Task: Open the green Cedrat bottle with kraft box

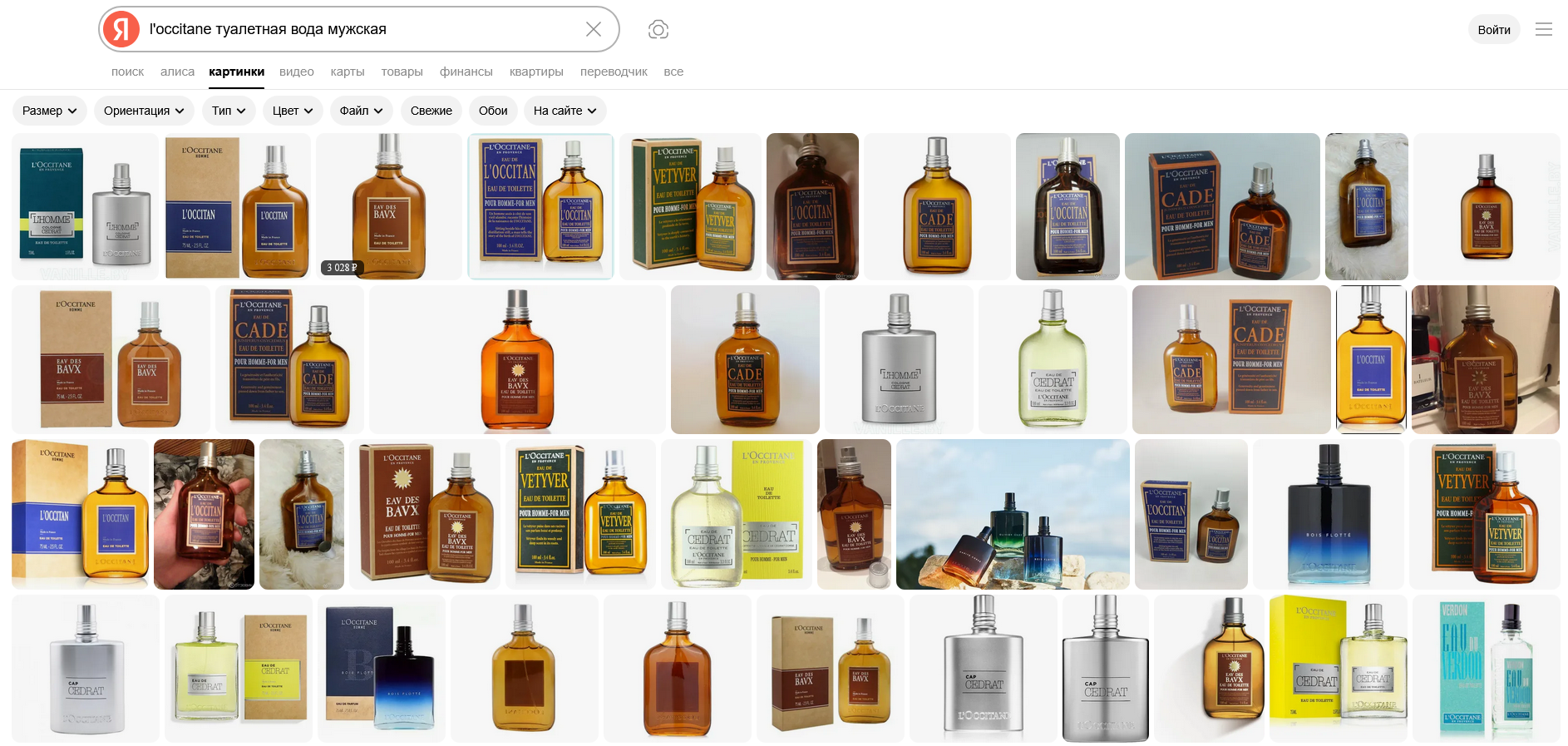Action: coord(239,669)
